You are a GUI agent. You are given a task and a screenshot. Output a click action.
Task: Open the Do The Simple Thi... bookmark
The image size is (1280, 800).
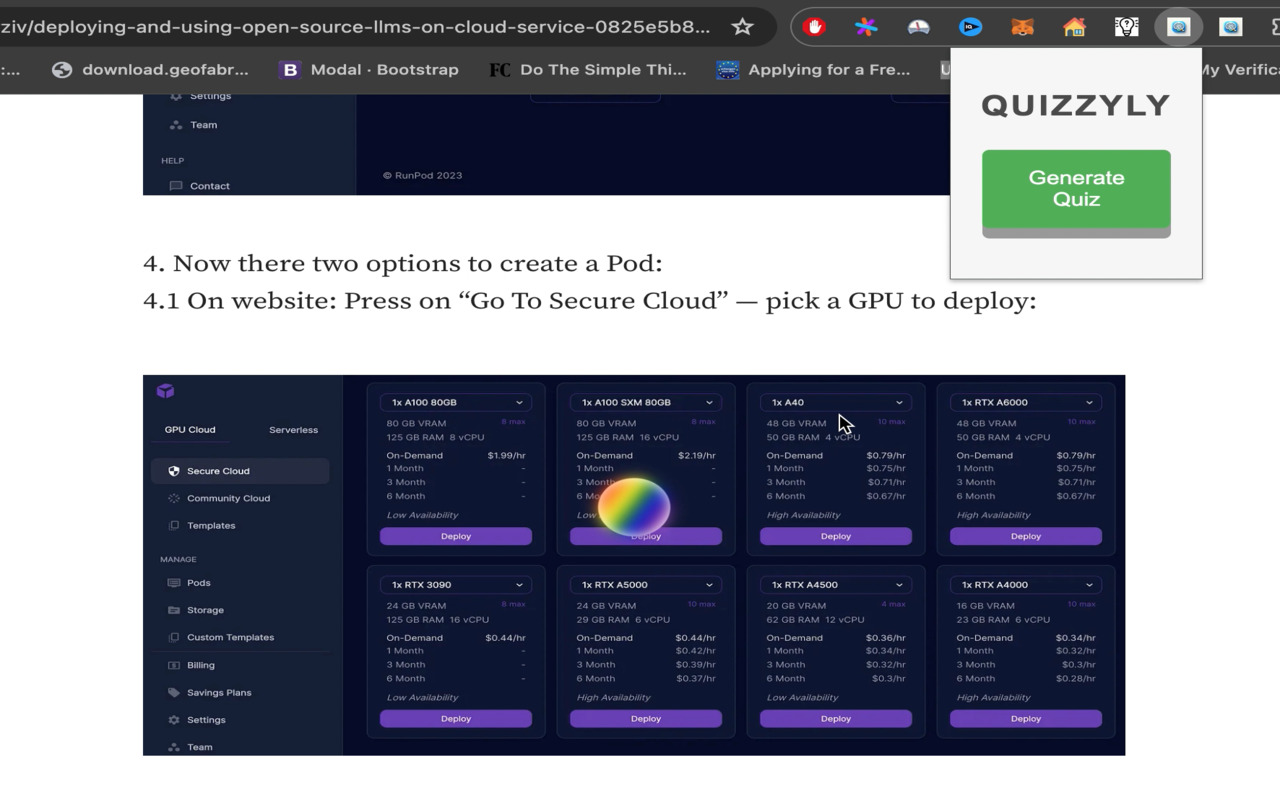pos(588,69)
